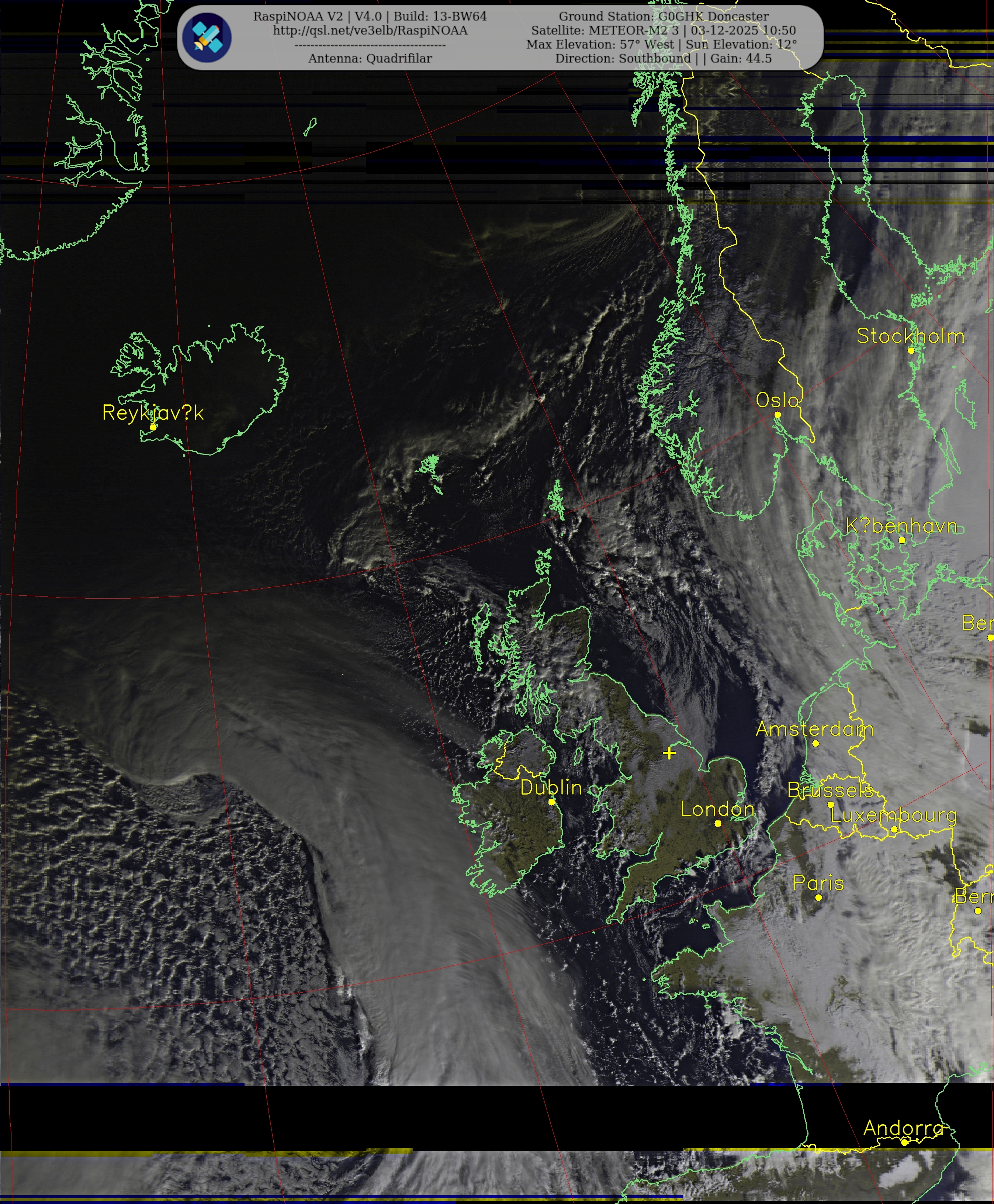Click the Antenna: Quadrifilar text
The height and width of the screenshot is (1204, 994).
(370, 58)
